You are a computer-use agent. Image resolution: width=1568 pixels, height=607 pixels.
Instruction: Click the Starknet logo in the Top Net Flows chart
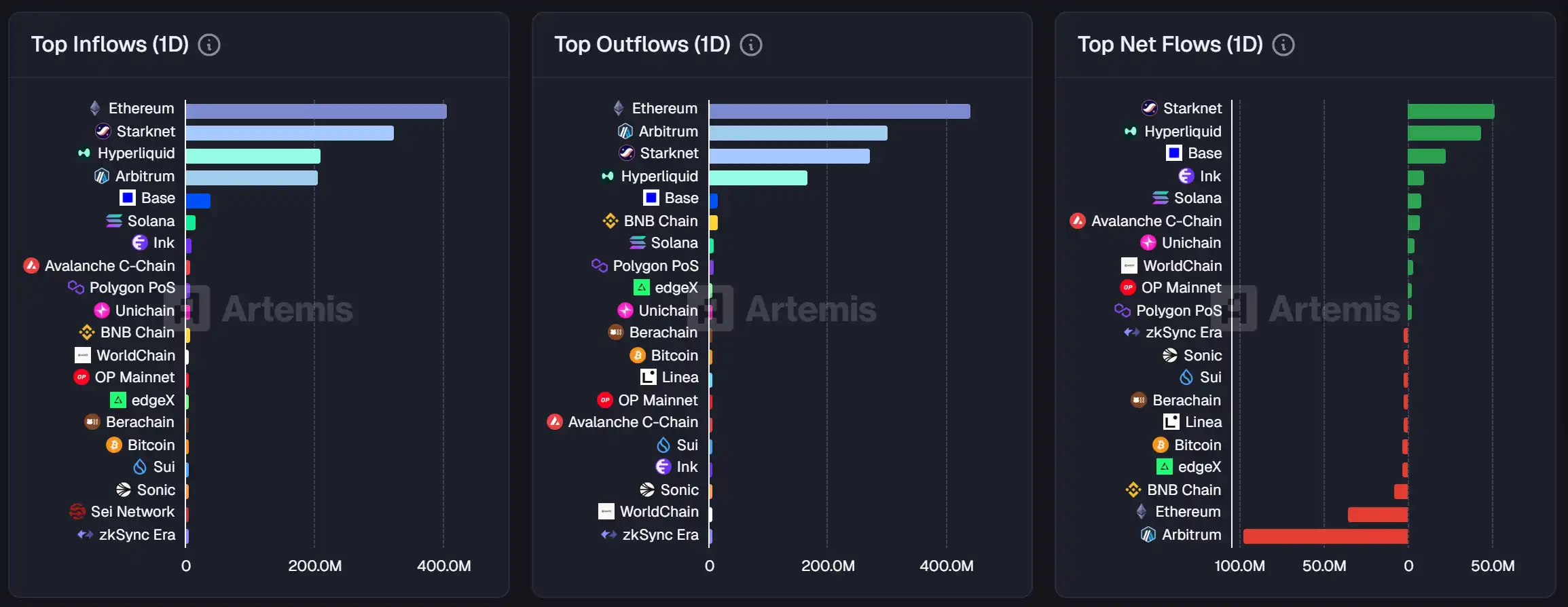[x=1150, y=109]
